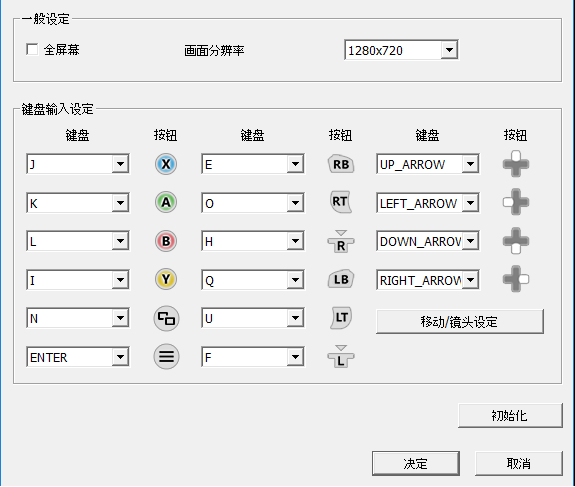
Task: Click the red B controller button icon
Action: pos(166,241)
